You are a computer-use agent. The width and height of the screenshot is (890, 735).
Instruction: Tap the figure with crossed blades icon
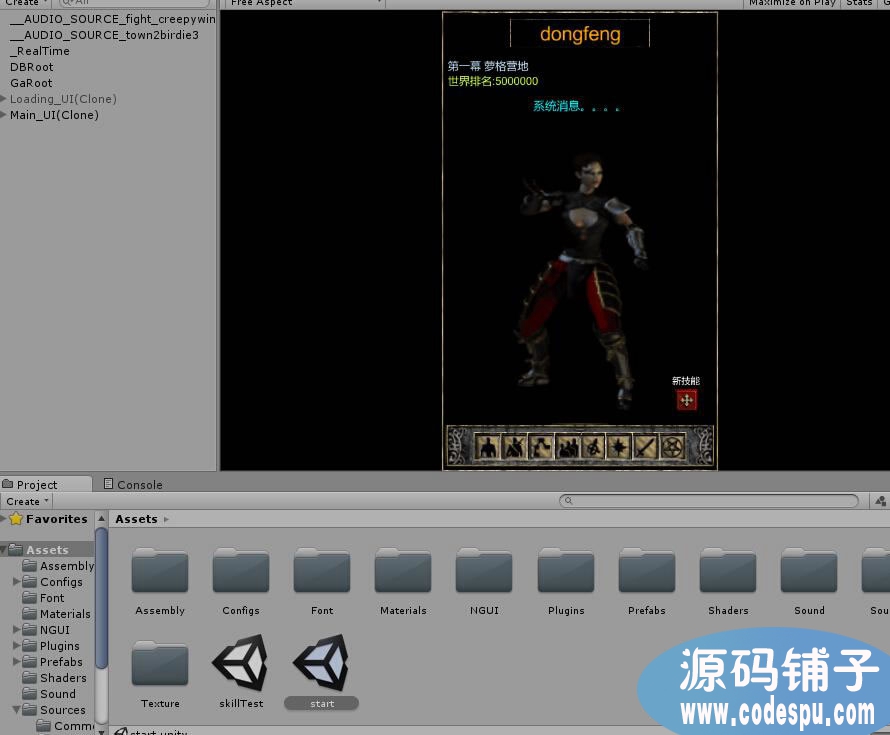tap(514, 447)
